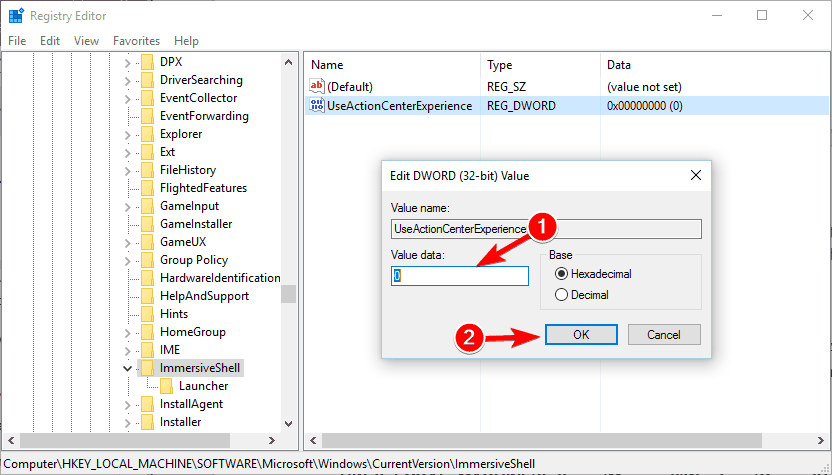Open the File menu
This screenshot has width=832, height=475.
[x=17, y=41]
